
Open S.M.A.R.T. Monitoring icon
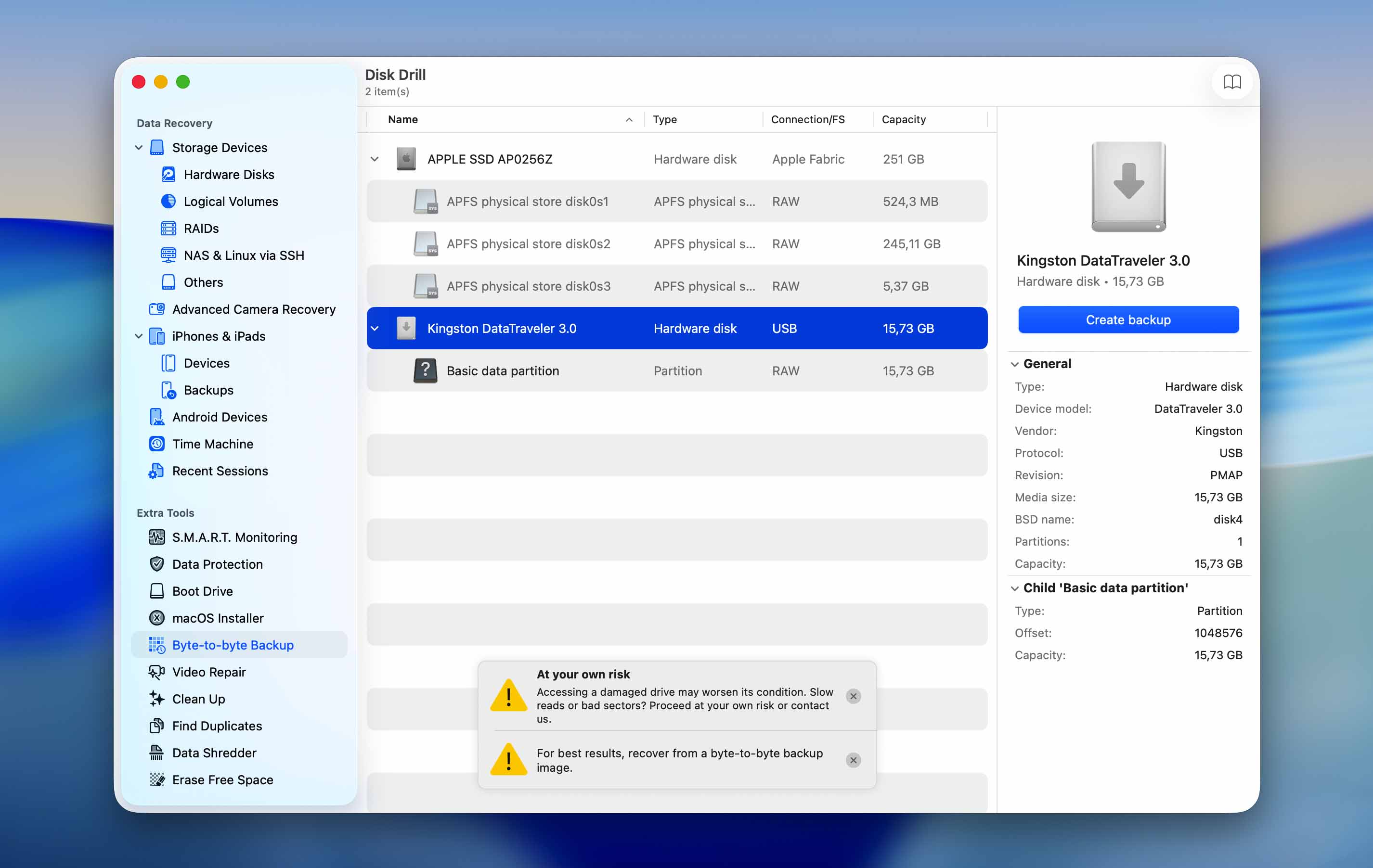click(x=157, y=537)
